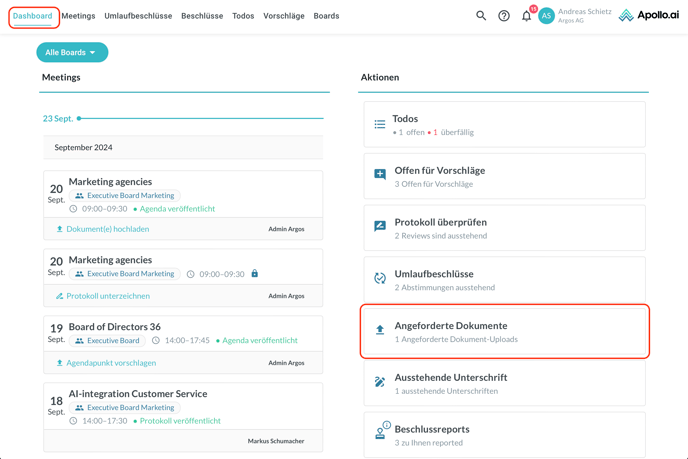
Task: Click the Todos list icon
Action: point(380,125)
